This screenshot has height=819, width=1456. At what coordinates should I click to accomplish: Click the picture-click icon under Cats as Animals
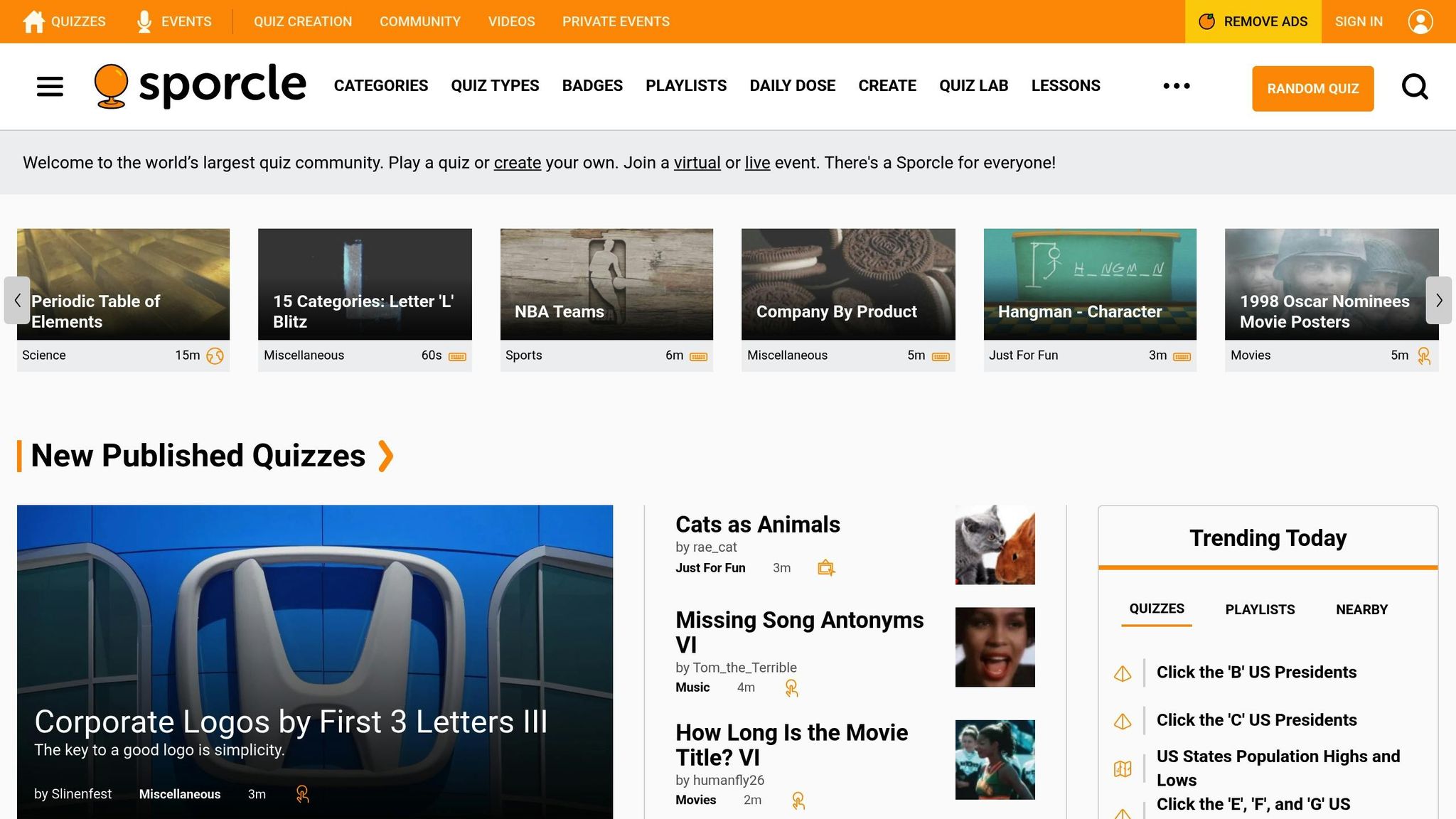pyautogui.click(x=826, y=567)
